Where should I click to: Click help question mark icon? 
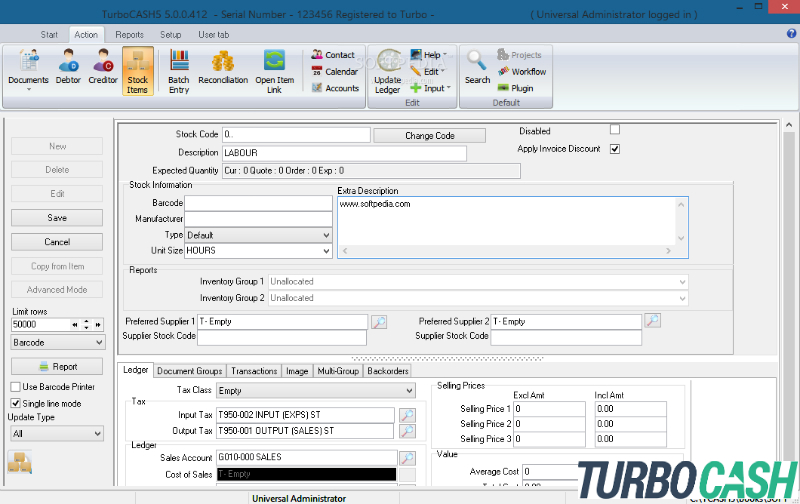coord(791,34)
